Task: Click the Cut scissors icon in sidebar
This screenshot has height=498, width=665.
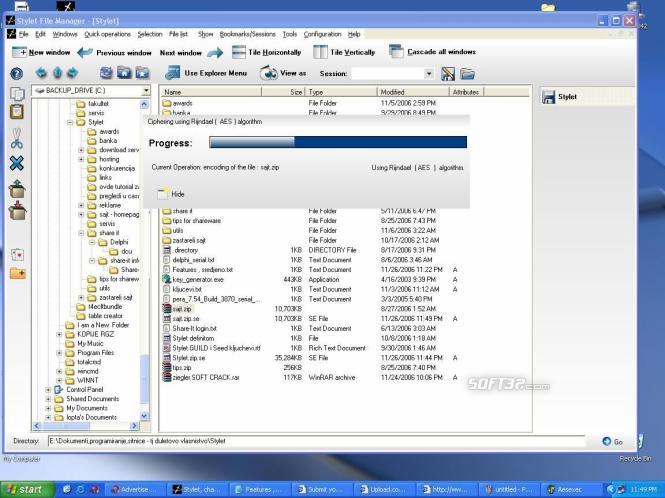Action: (17, 139)
